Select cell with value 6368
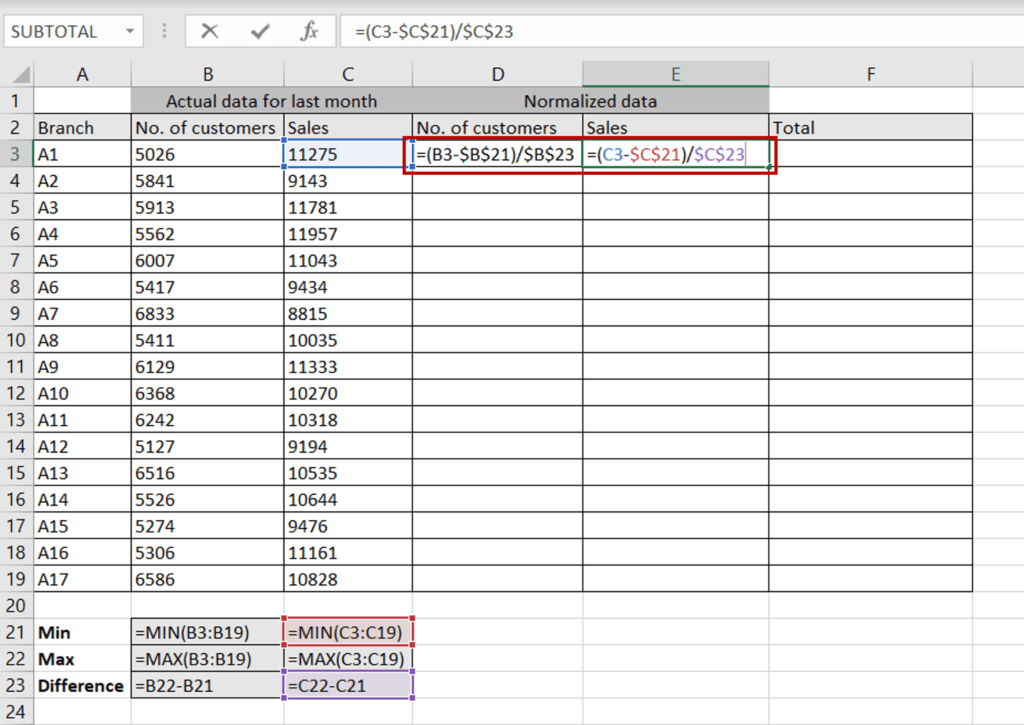The height and width of the screenshot is (725, 1024). coord(208,393)
